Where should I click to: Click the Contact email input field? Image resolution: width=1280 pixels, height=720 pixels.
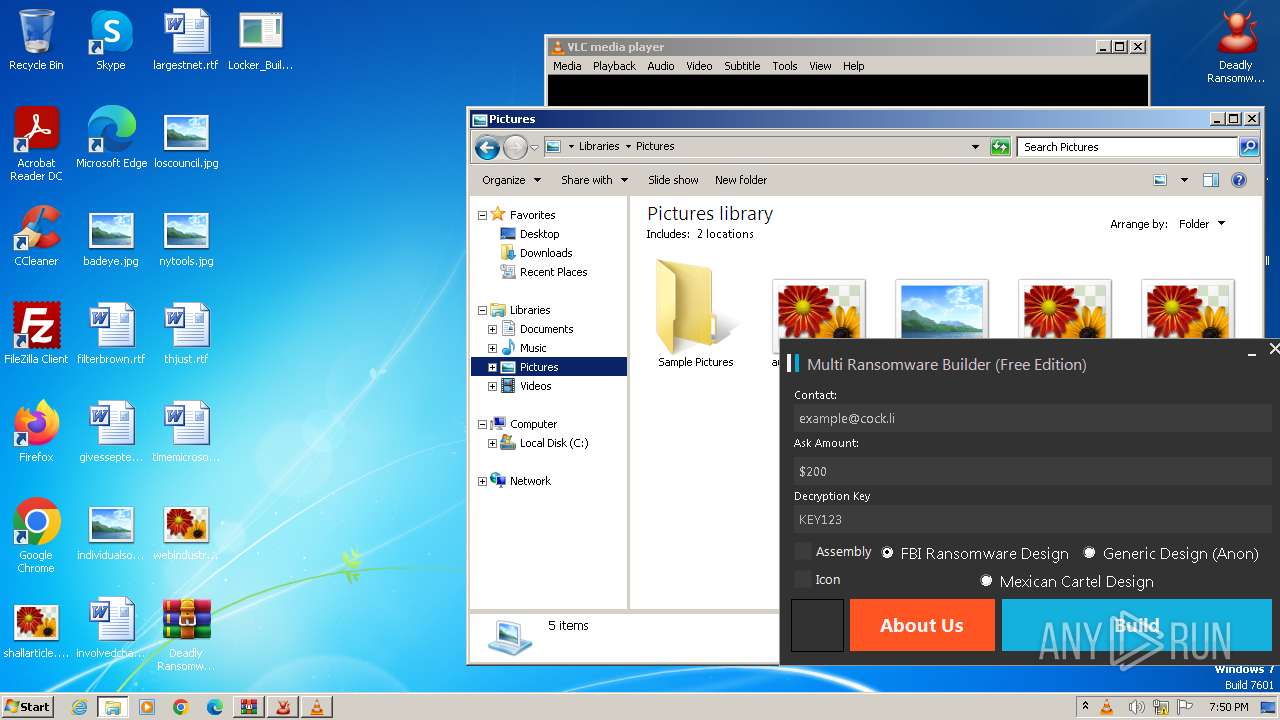1033,418
